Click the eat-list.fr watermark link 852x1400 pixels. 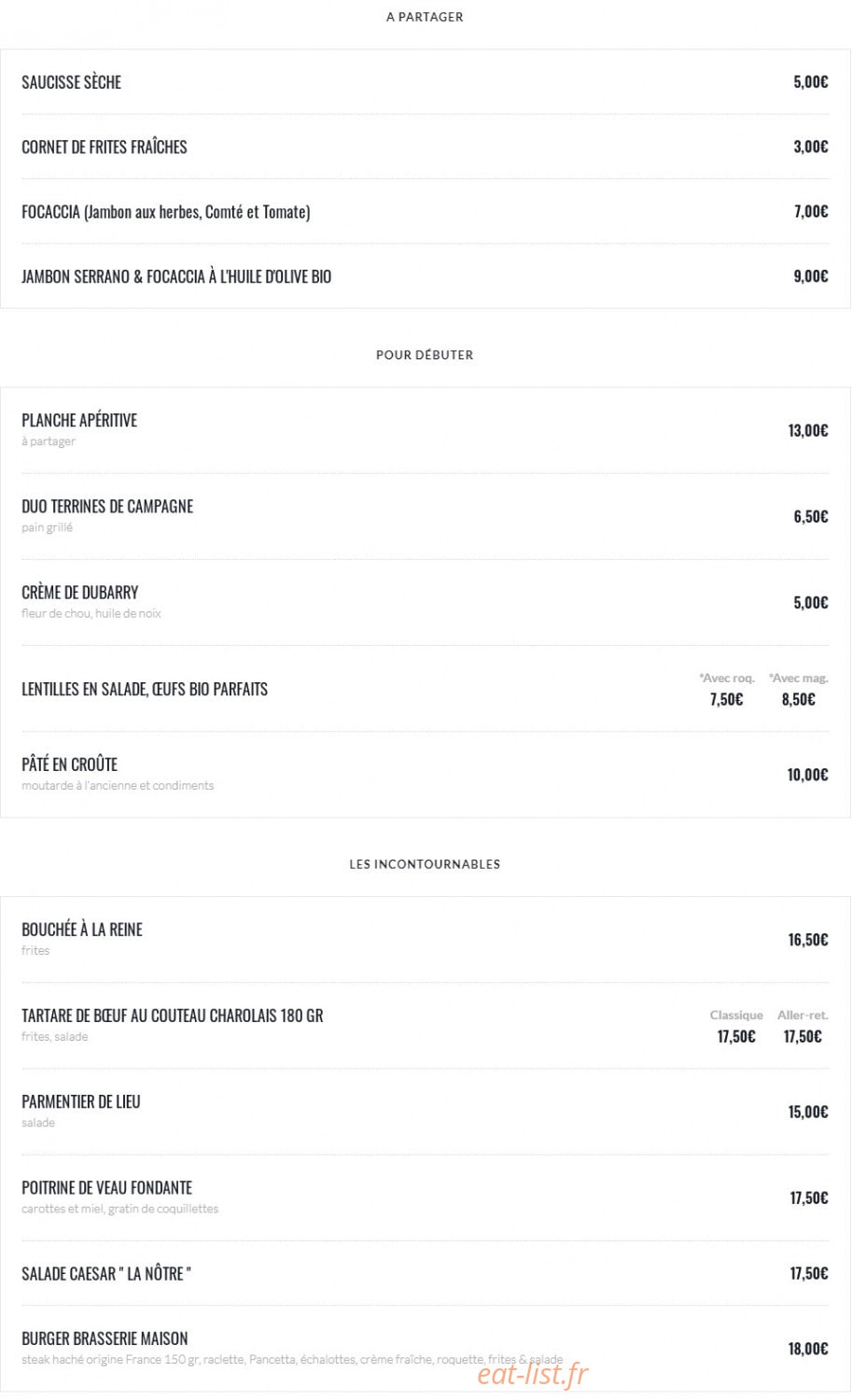[x=533, y=1373]
